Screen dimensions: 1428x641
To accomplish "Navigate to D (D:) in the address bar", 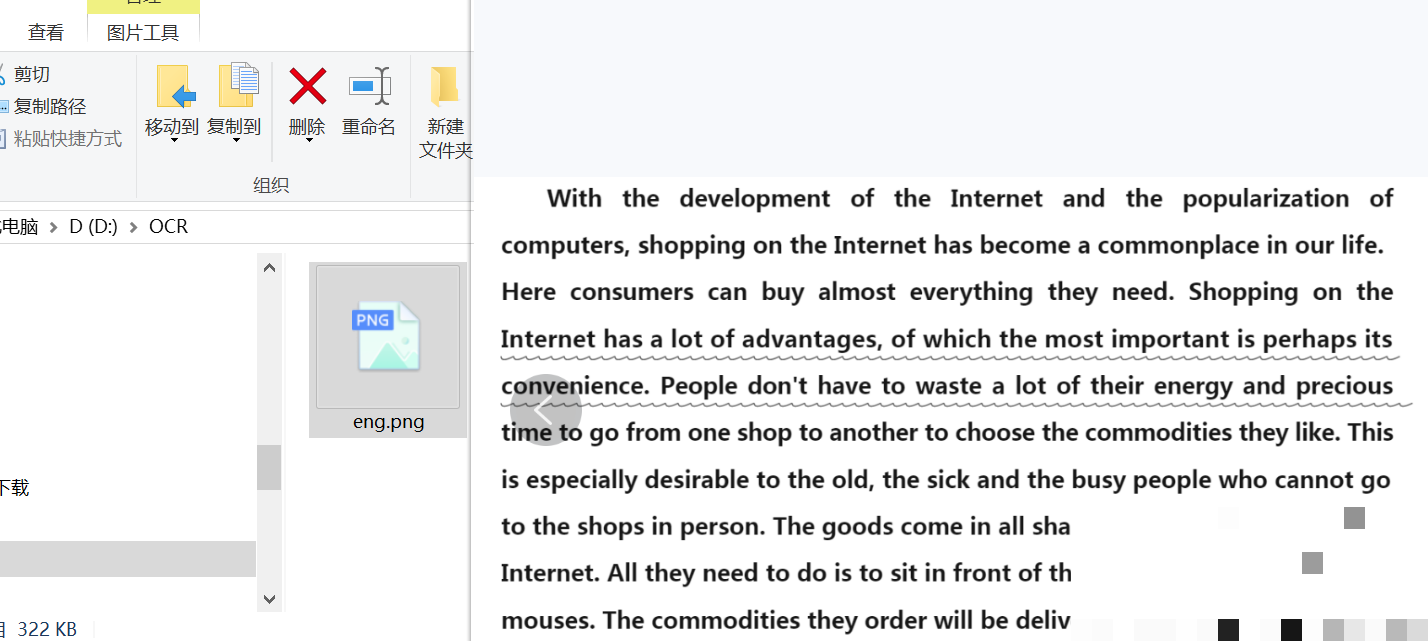I will pyautogui.click(x=93, y=227).
